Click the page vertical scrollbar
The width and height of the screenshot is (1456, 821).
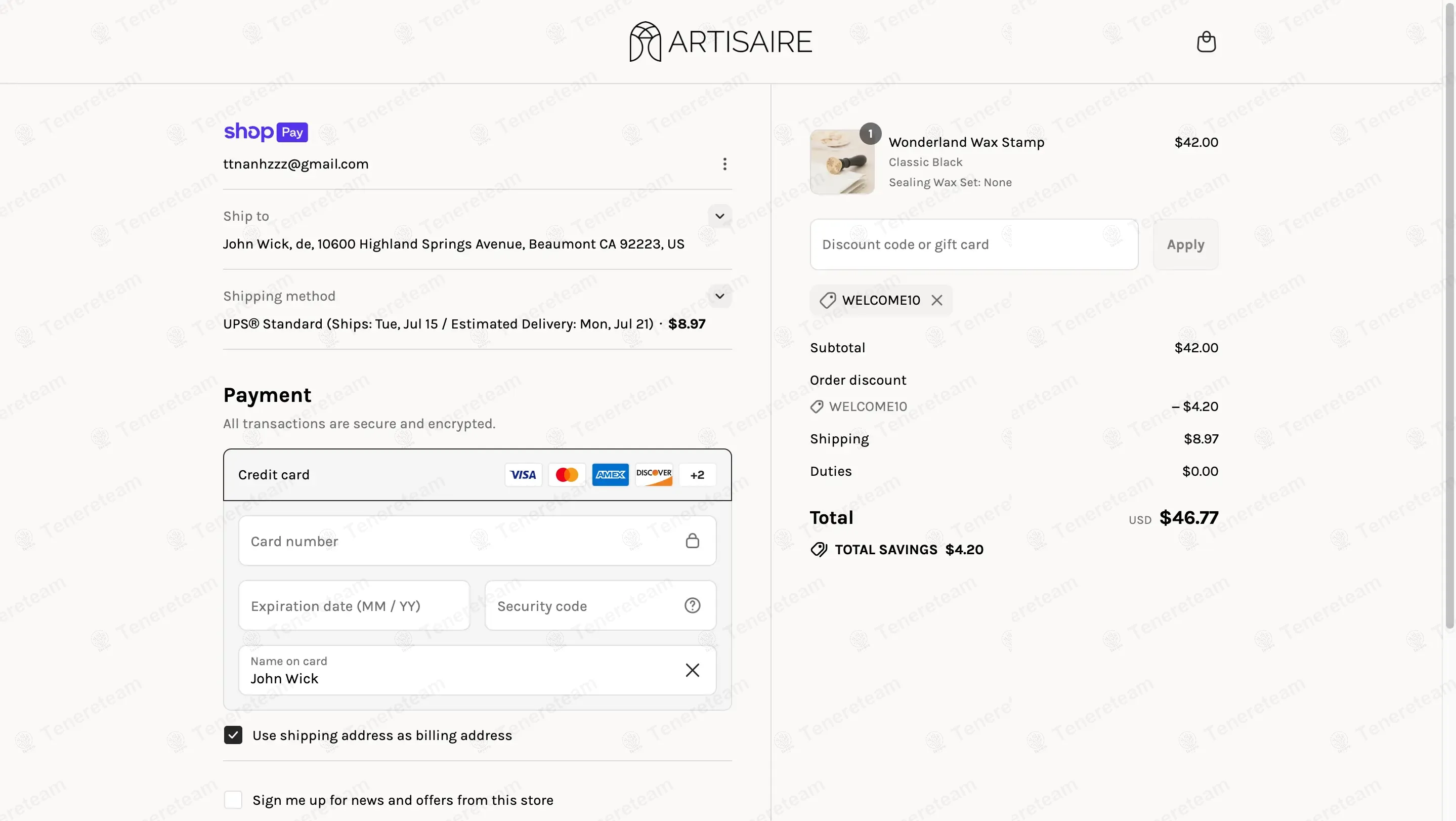pyautogui.click(x=1450, y=317)
